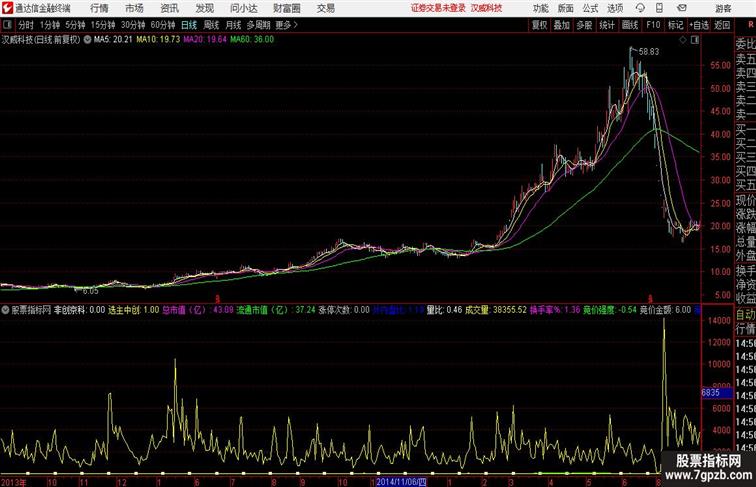
Task: Add stock via +自选 button
Action: [x=699, y=25]
